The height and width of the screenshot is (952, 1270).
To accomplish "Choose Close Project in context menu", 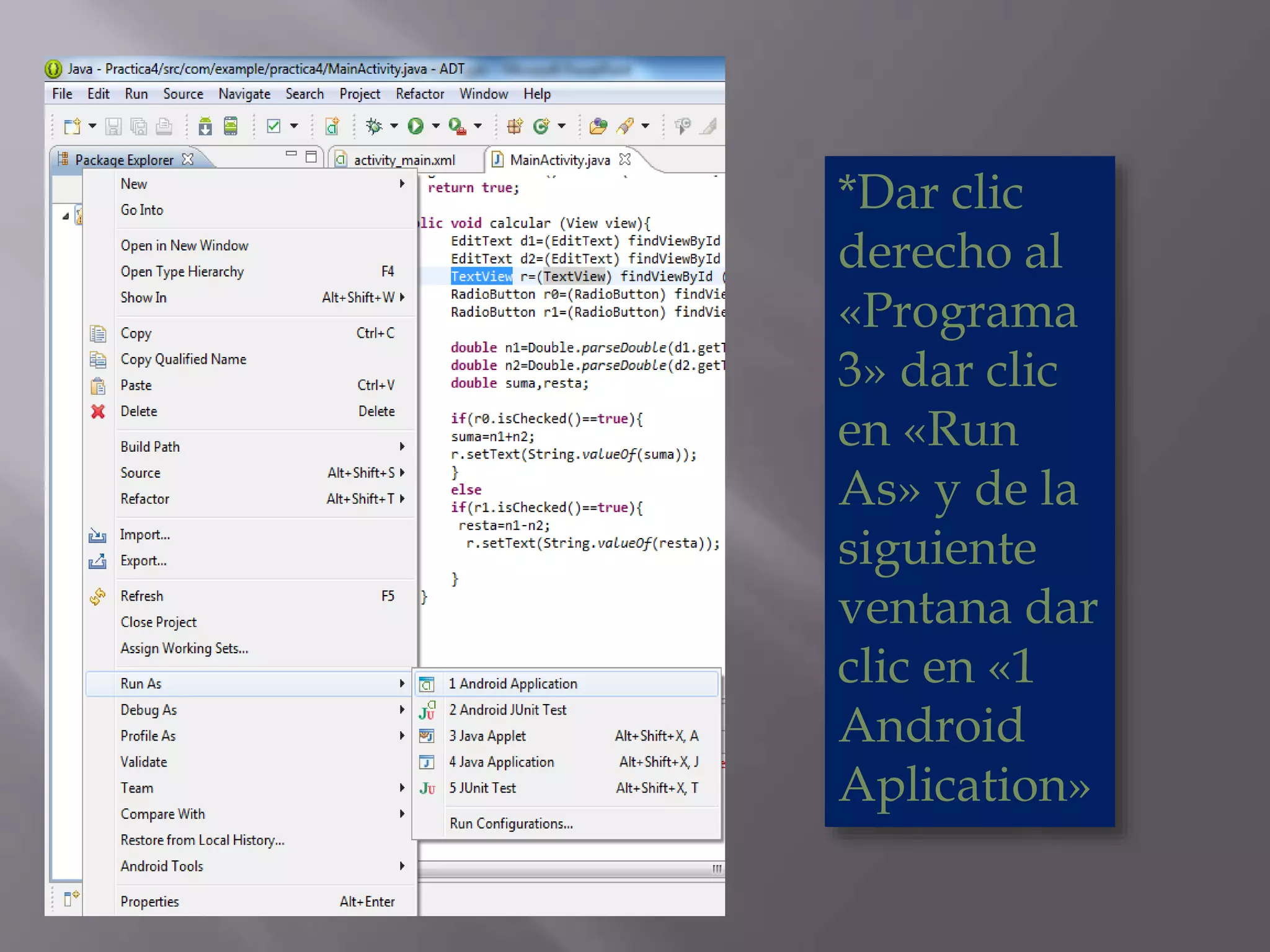I will click(x=249, y=622).
